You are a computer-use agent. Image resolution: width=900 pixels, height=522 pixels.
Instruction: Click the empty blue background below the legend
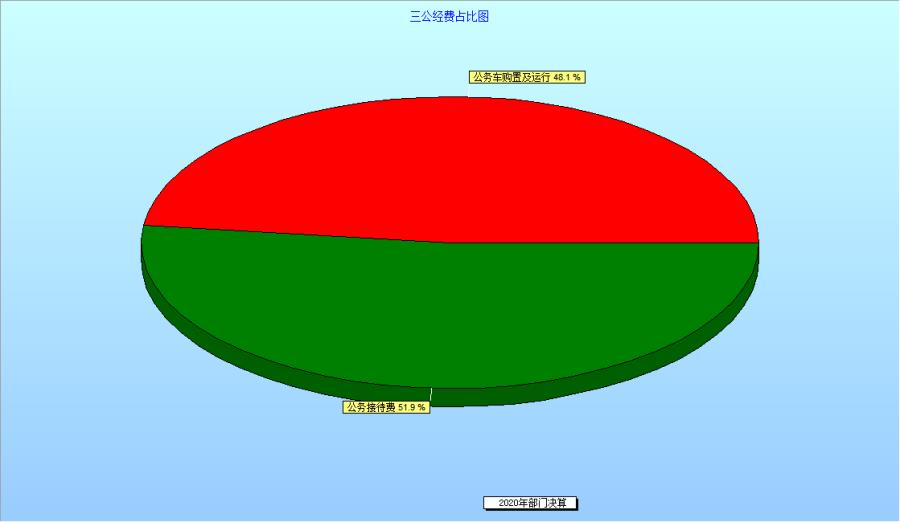click(531, 516)
